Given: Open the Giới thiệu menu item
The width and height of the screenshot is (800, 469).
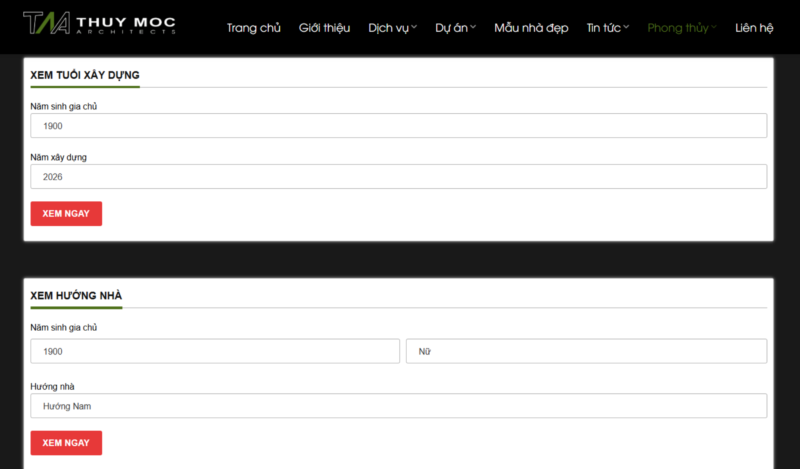Looking at the screenshot, I should point(324,28).
